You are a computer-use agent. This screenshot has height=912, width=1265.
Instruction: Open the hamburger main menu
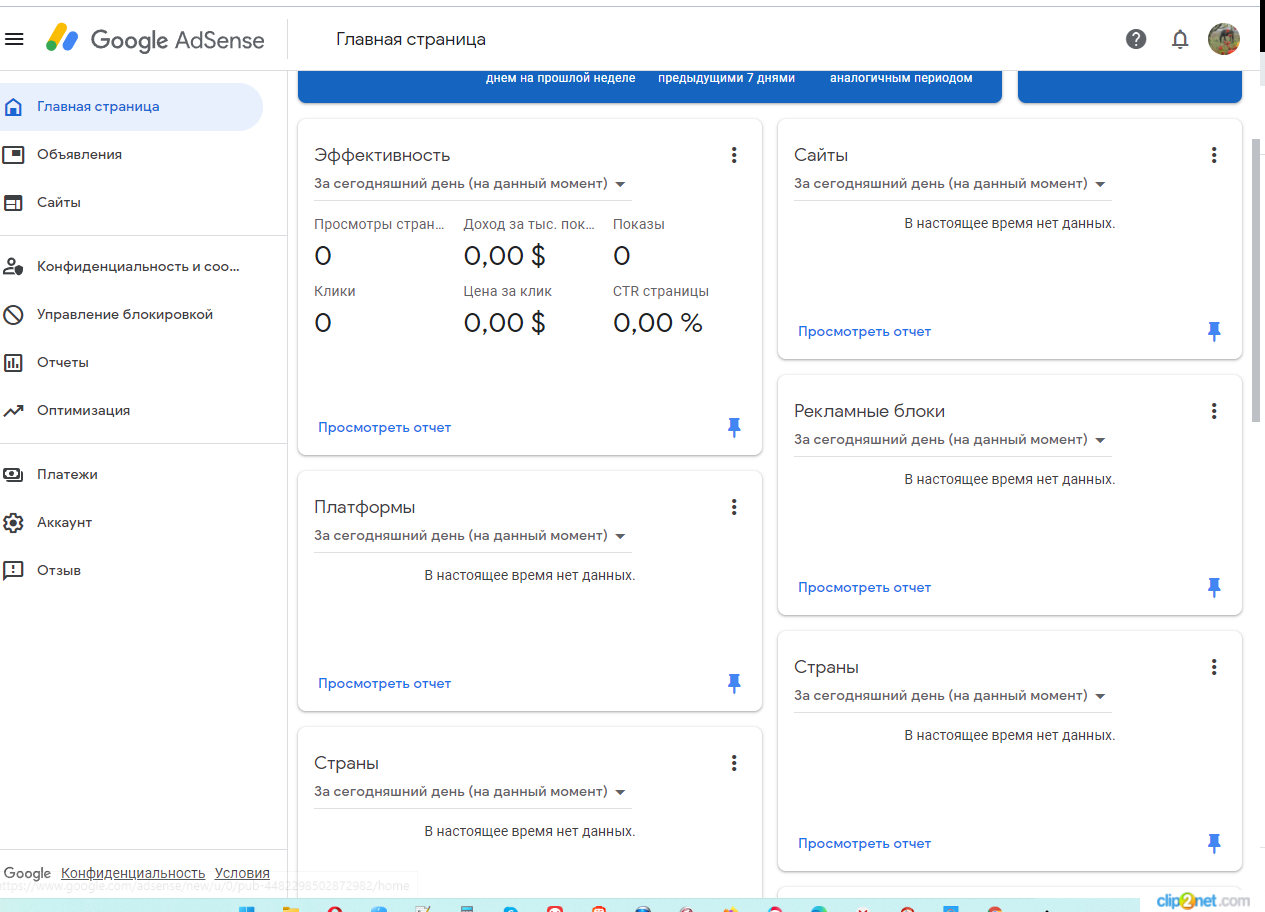(x=14, y=39)
